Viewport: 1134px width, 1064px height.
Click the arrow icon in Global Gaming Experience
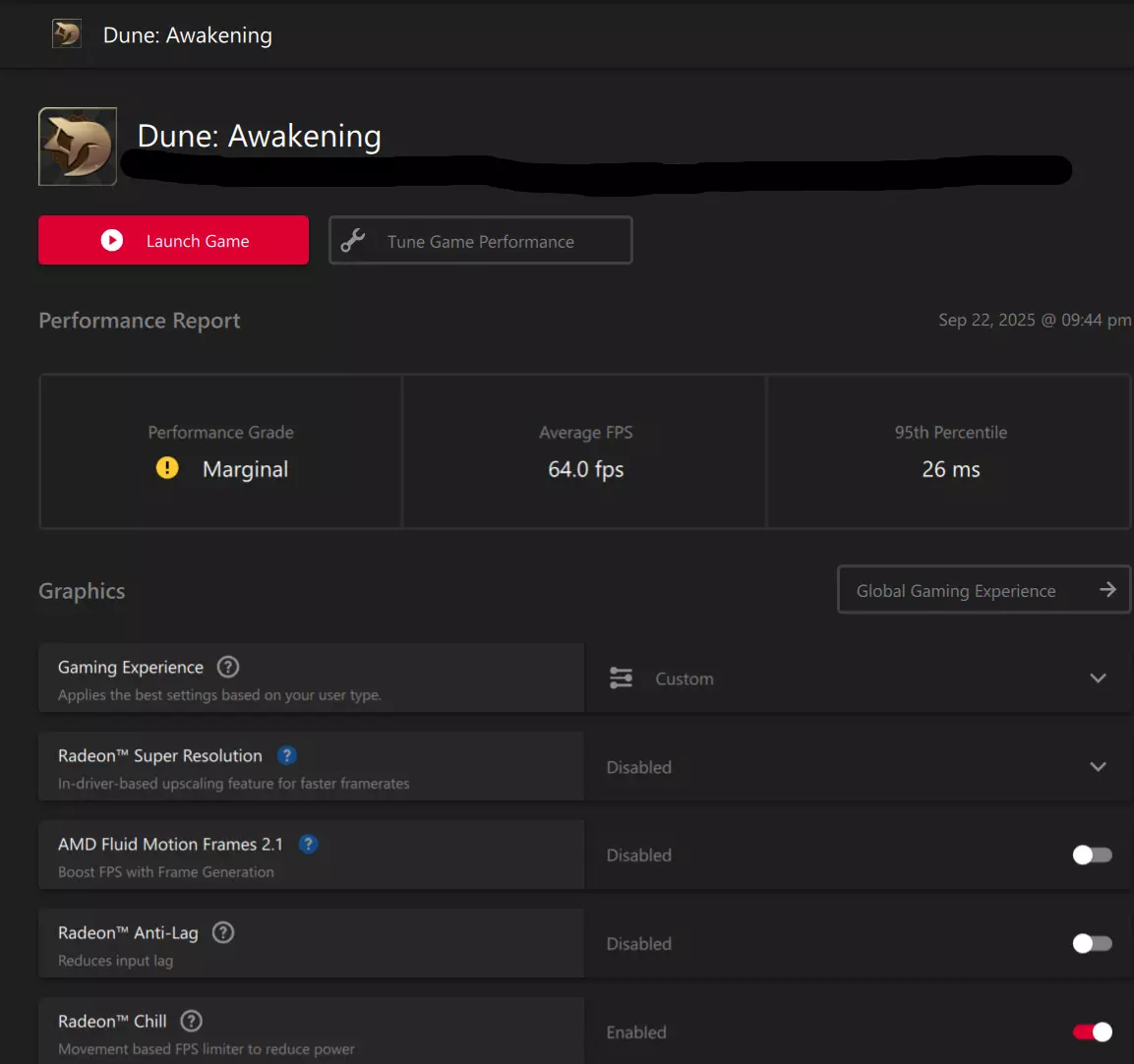tap(1107, 590)
